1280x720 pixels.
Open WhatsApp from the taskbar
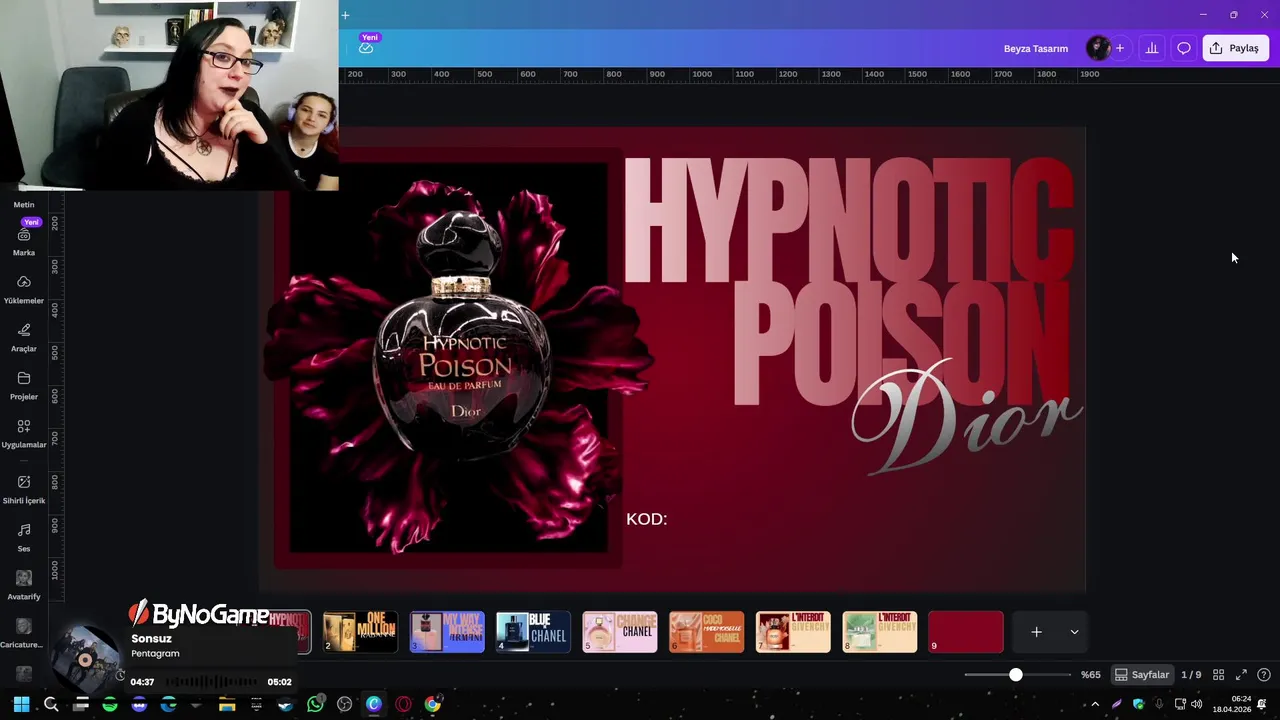(315, 705)
